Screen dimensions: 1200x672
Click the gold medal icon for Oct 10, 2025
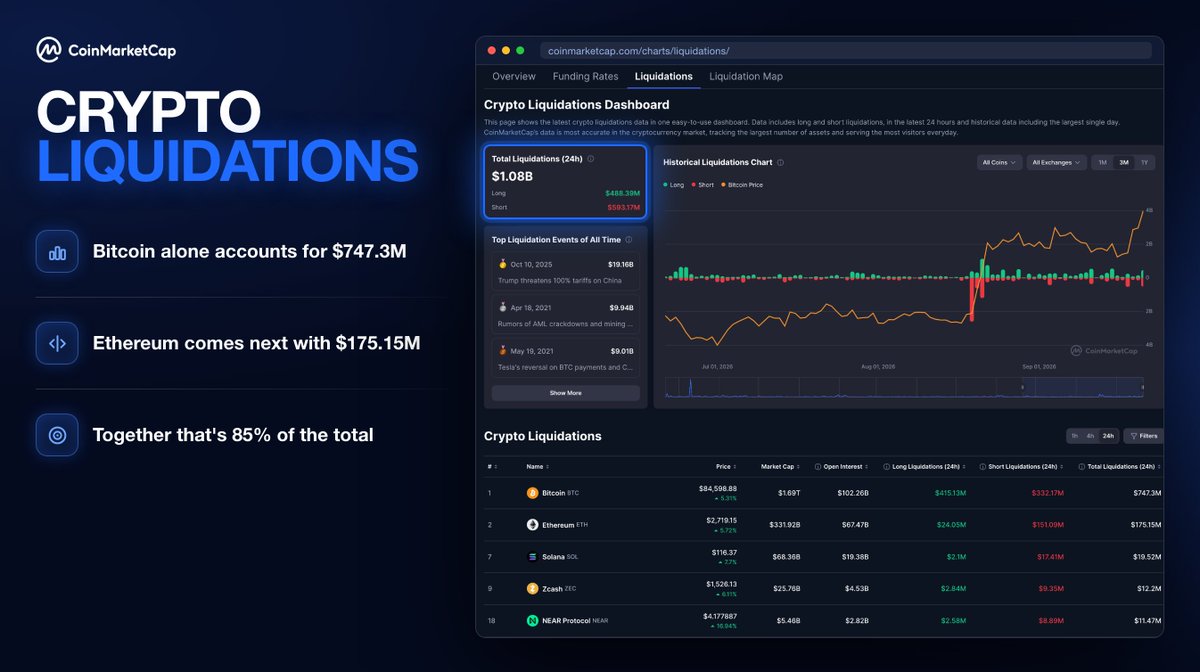click(x=502, y=265)
